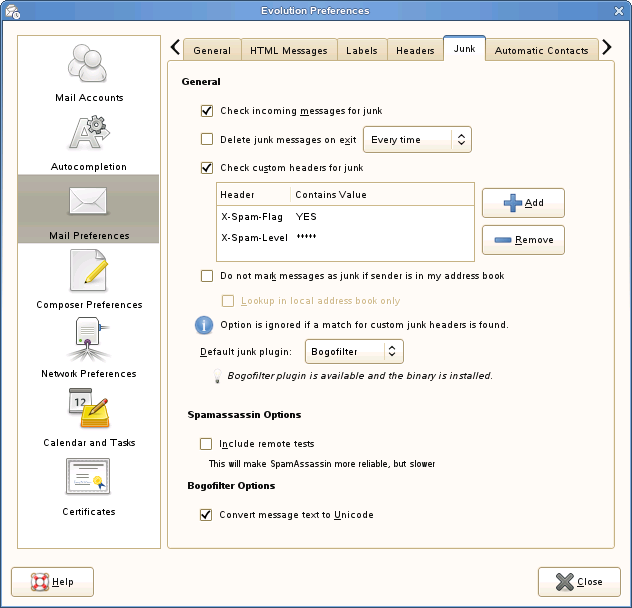Click the Help button
Screen dimensions: 632x608
click(52, 582)
